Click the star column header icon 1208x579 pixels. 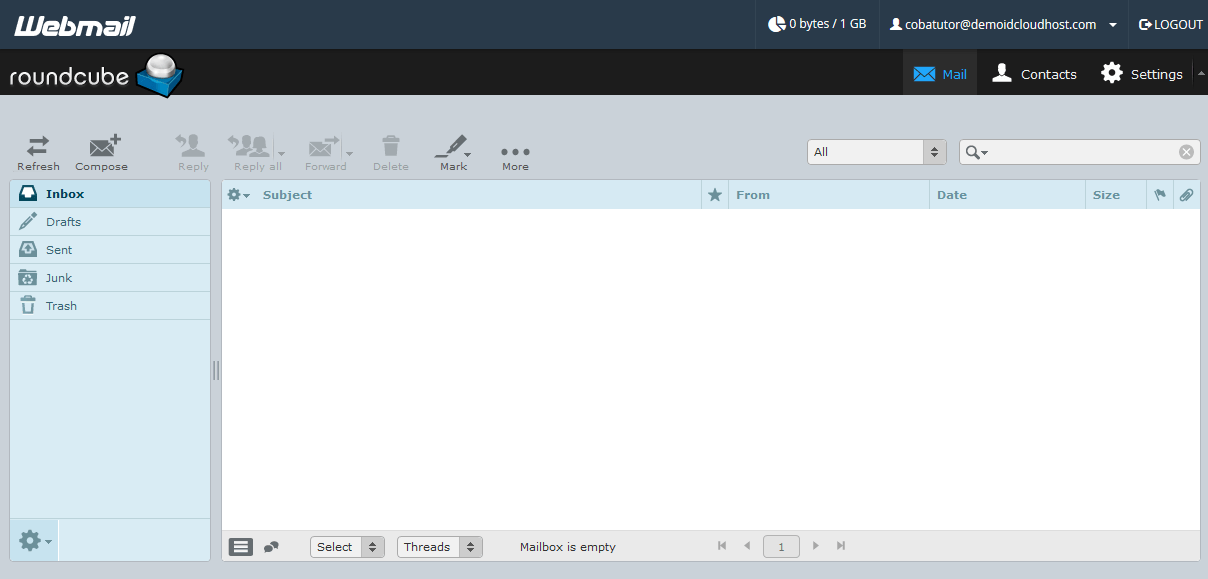pyautogui.click(x=714, y=194)
